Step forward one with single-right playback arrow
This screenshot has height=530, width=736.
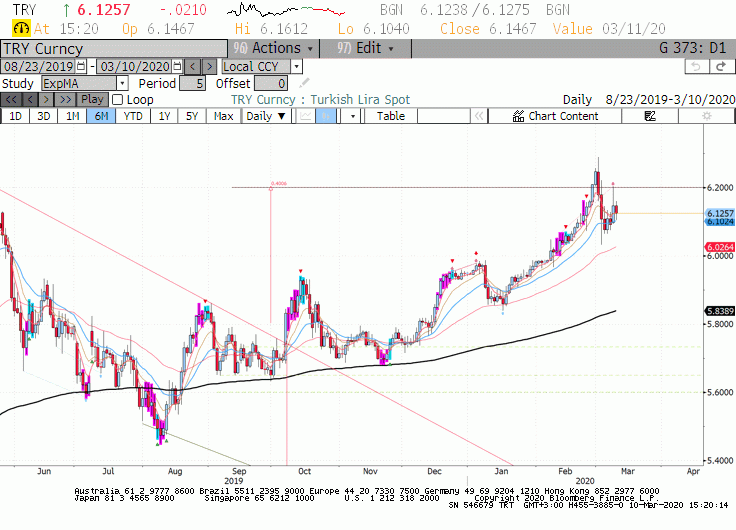click(x=46, y=100)
